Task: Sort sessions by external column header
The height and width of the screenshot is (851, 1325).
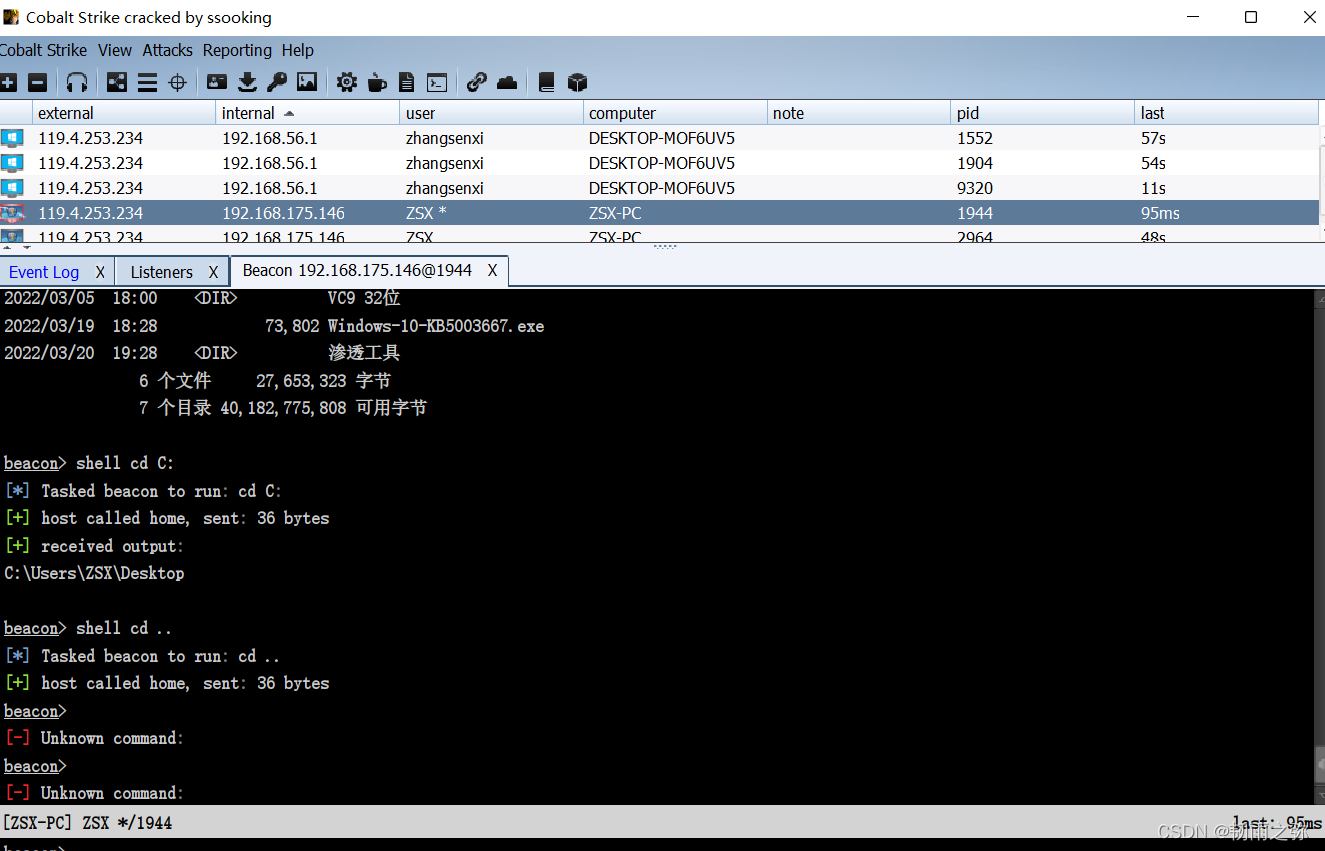Action: coord(124,113)
